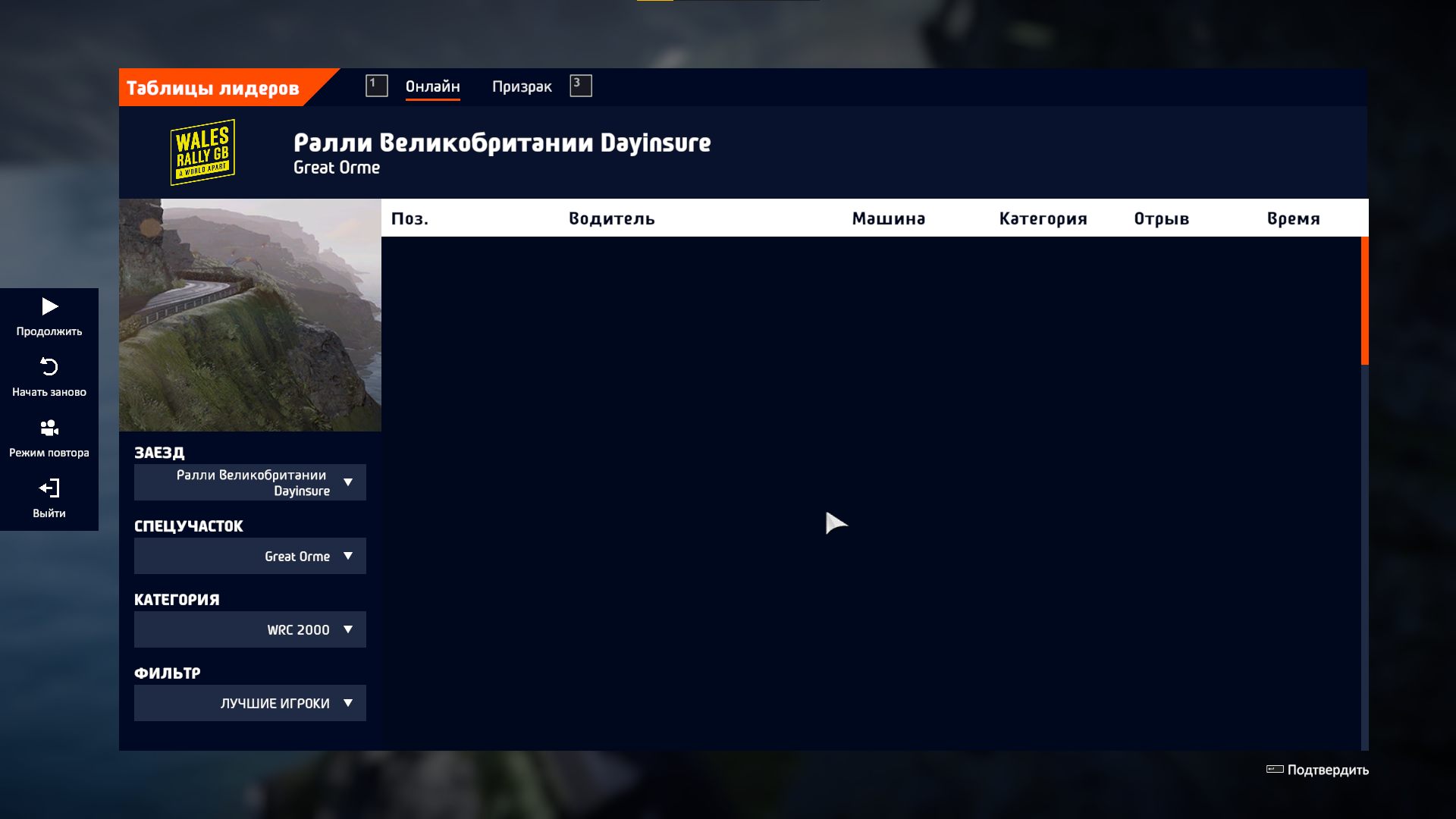This screenshot has width=1456, height=819.
Task: Click the Great Orme stage thumbnail
Action: pos(250,315)
